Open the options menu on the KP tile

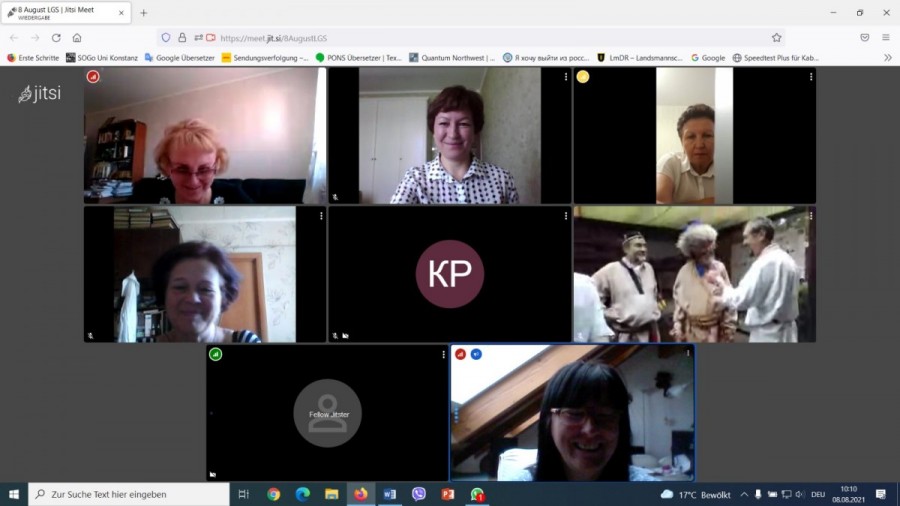(566, 215)
